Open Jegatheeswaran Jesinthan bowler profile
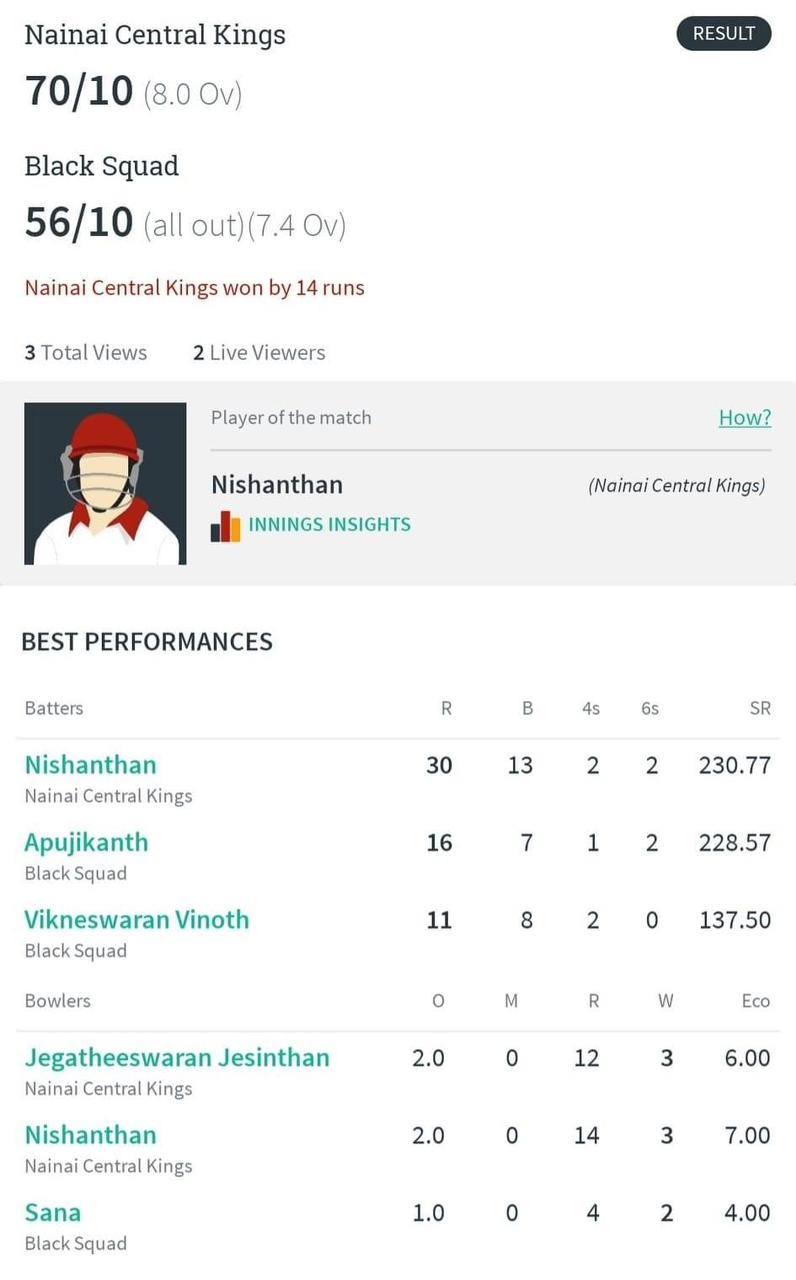The width and height of the screenshot is (796, 1280). coord(177,1058)
